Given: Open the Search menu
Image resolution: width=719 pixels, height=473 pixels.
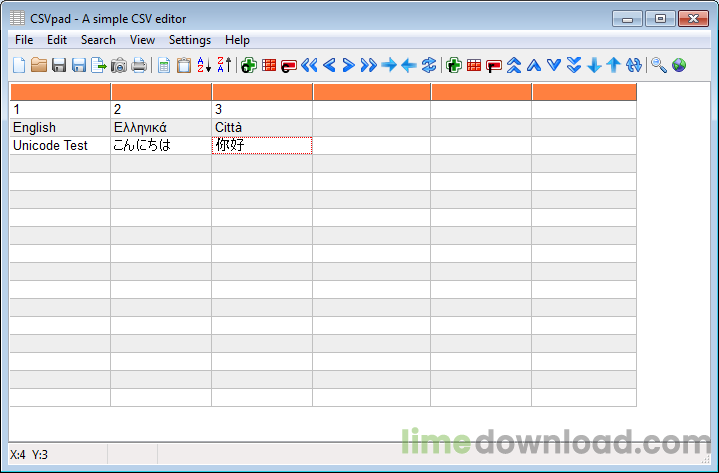Looking at the screenshot, I should click(98, 40).
